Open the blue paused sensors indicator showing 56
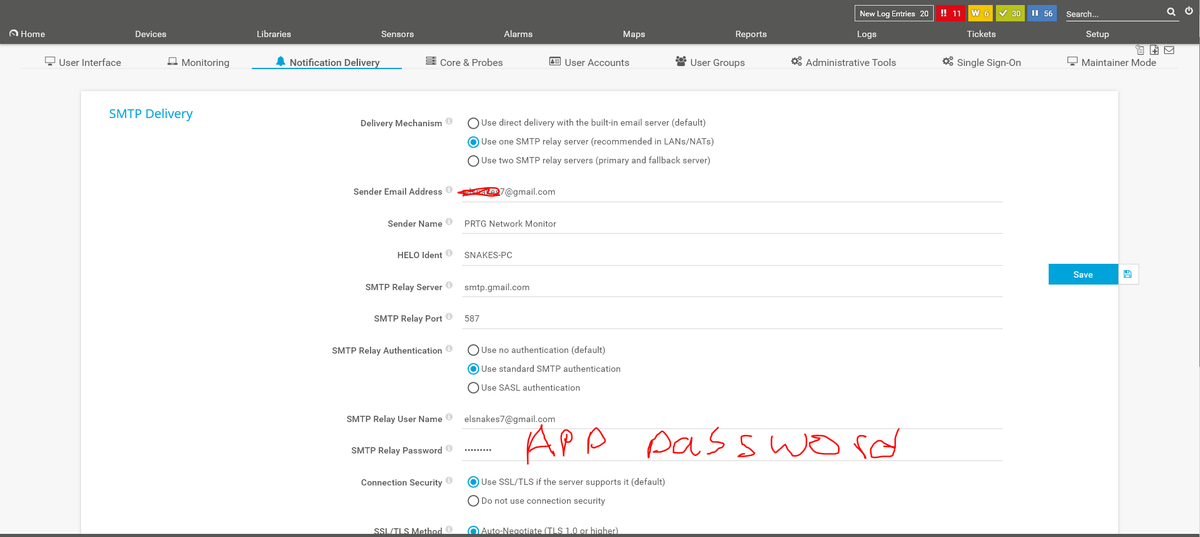The image size is (1200, 537). point(1041,13)
